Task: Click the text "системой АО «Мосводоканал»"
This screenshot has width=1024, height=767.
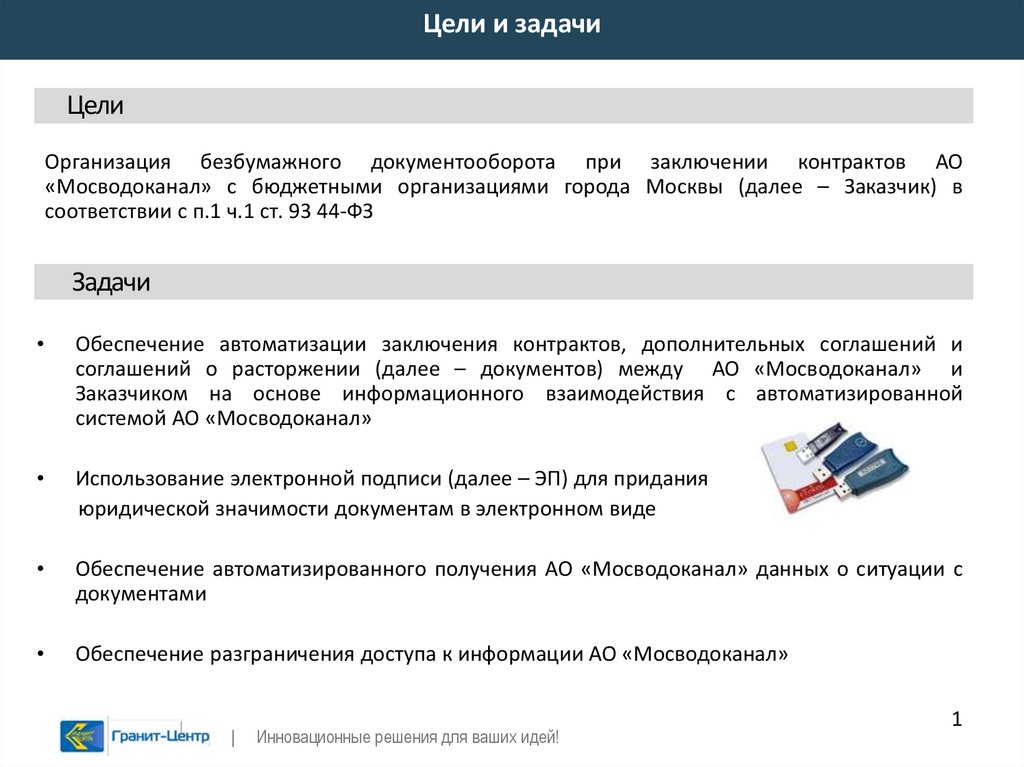Action: pos(223,418)
